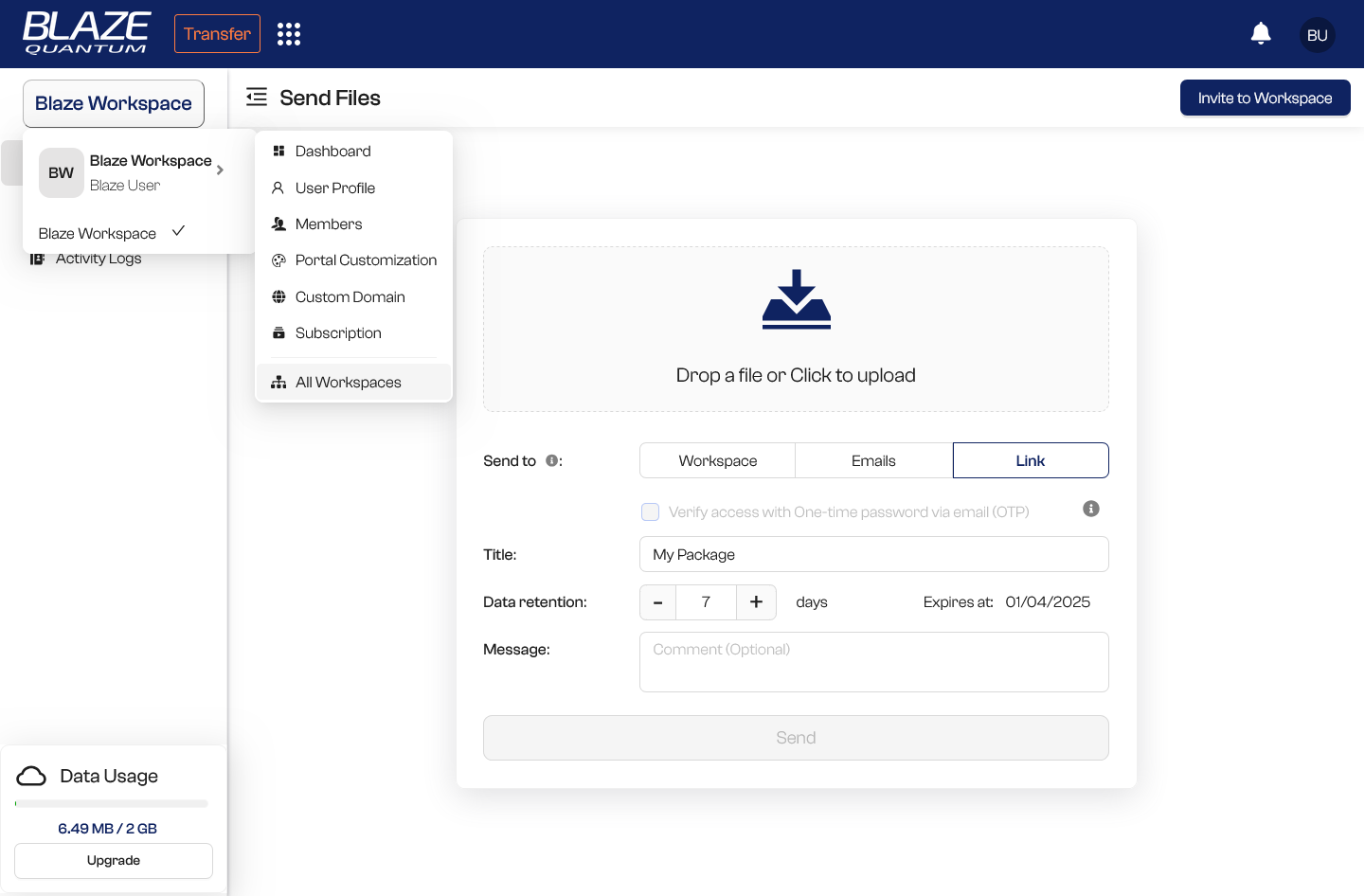Click the 6.49 MB / 2 GB usage text
The image size is (1365, 896).
pos(107,828)
